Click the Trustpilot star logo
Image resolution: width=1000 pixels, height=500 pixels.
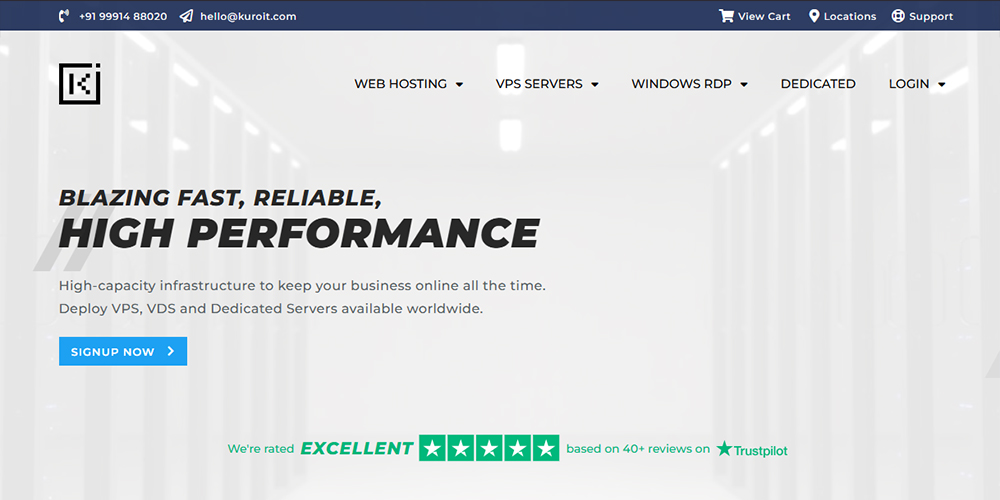(724, 449)
